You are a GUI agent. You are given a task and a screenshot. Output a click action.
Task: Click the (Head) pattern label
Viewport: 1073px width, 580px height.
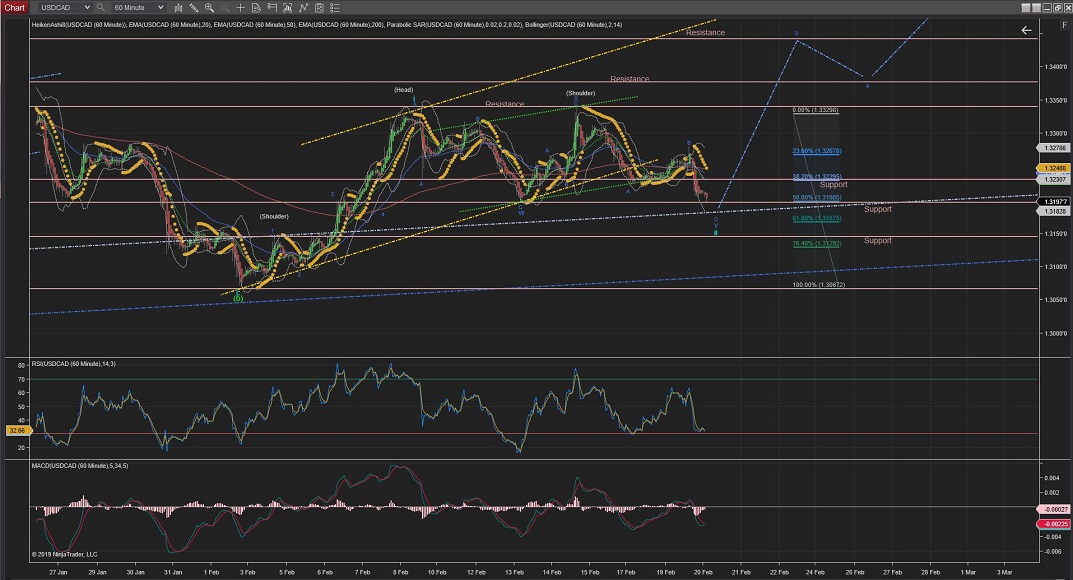(x=403, y=90)
